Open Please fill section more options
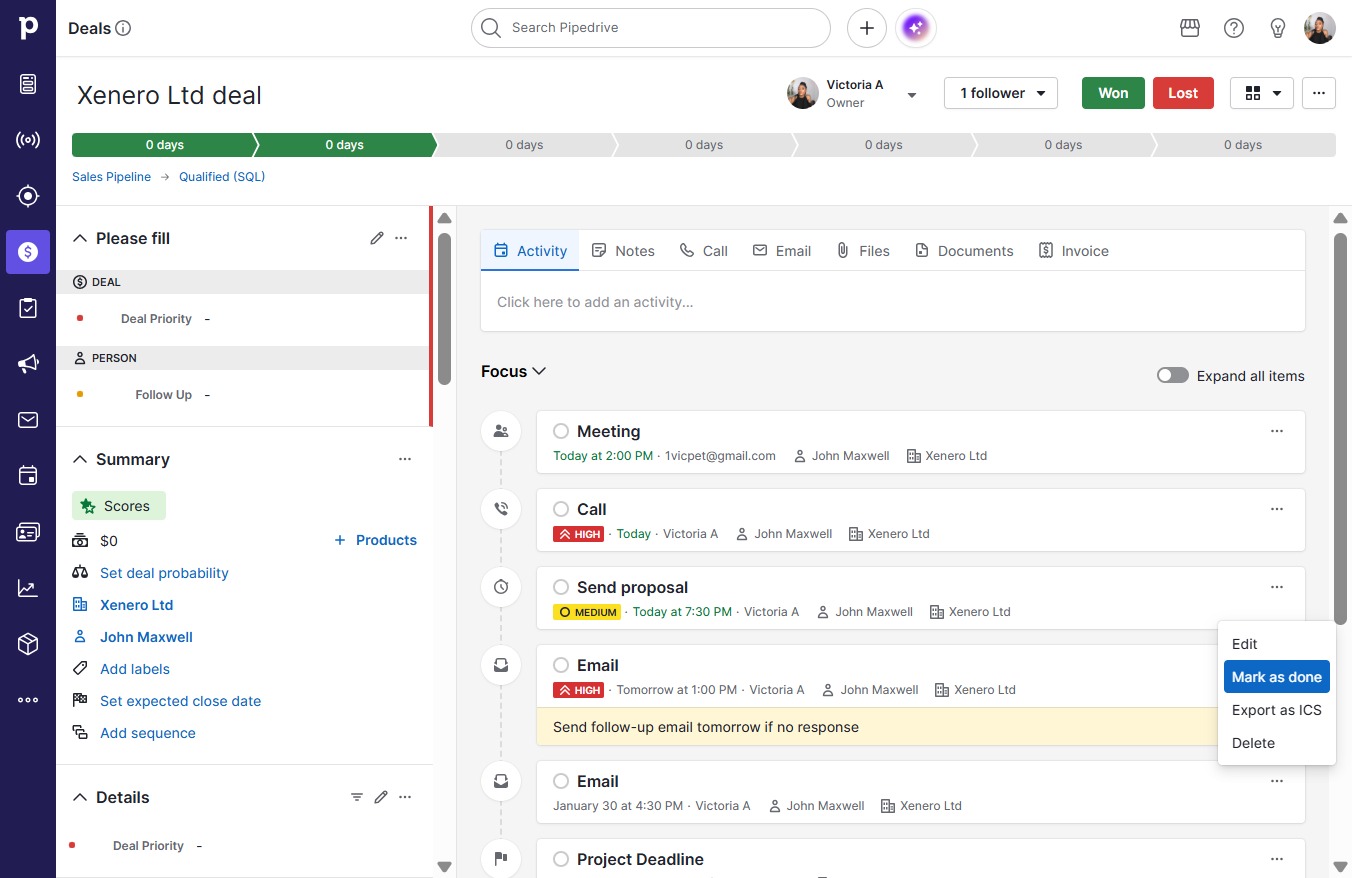This screenshot has width=1352, height=878. tap(401, 238)
